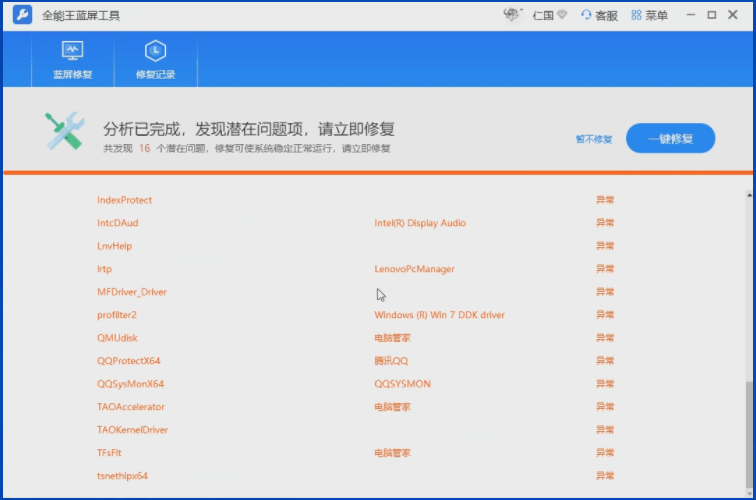Click the wrench app logo in title bar
The image size is (756, 500).
tap(22, 16)
